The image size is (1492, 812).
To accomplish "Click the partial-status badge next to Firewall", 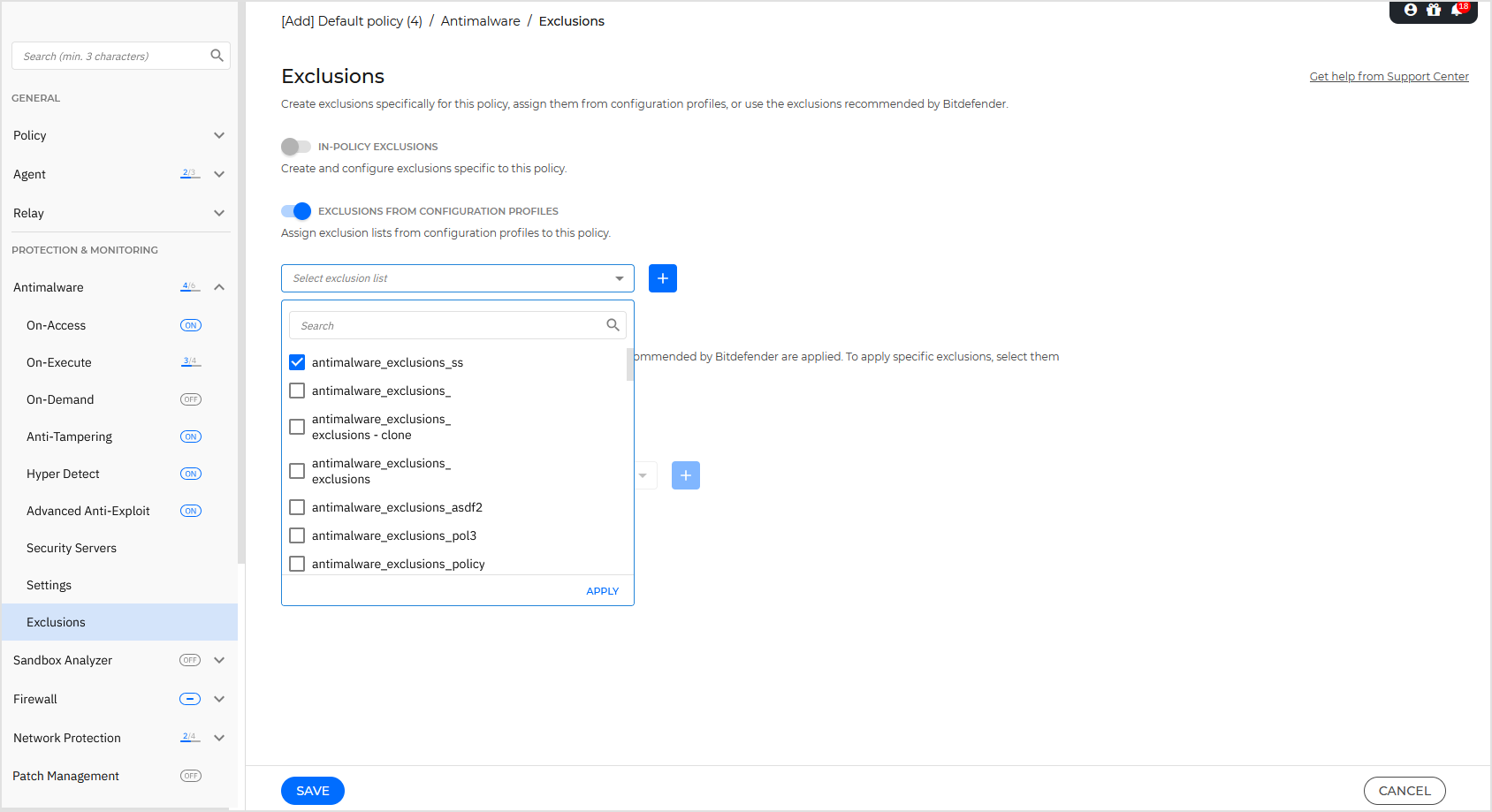I will (189, 699).
